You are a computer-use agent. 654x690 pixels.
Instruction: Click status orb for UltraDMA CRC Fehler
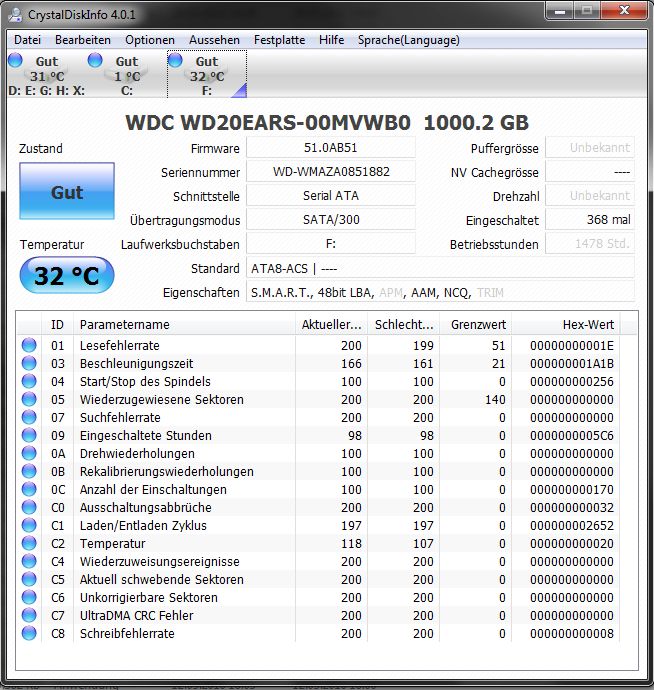tap(29, 616)
